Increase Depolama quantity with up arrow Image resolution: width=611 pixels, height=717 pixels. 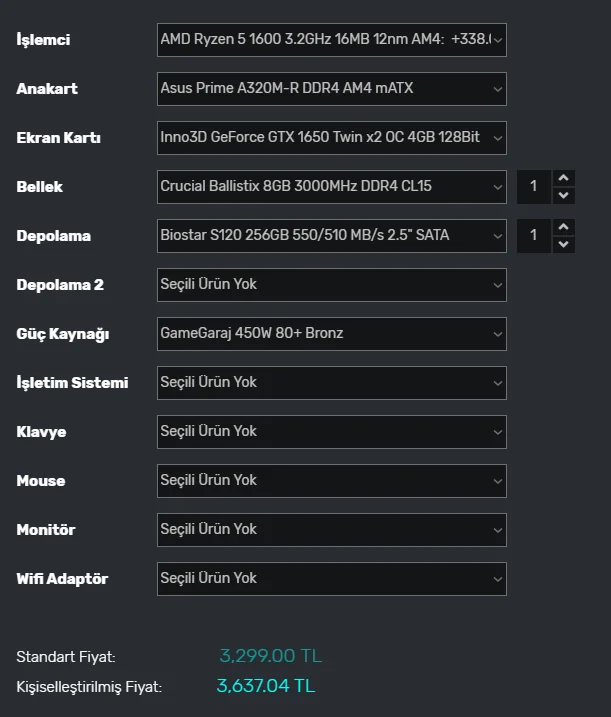click(564, 227)
